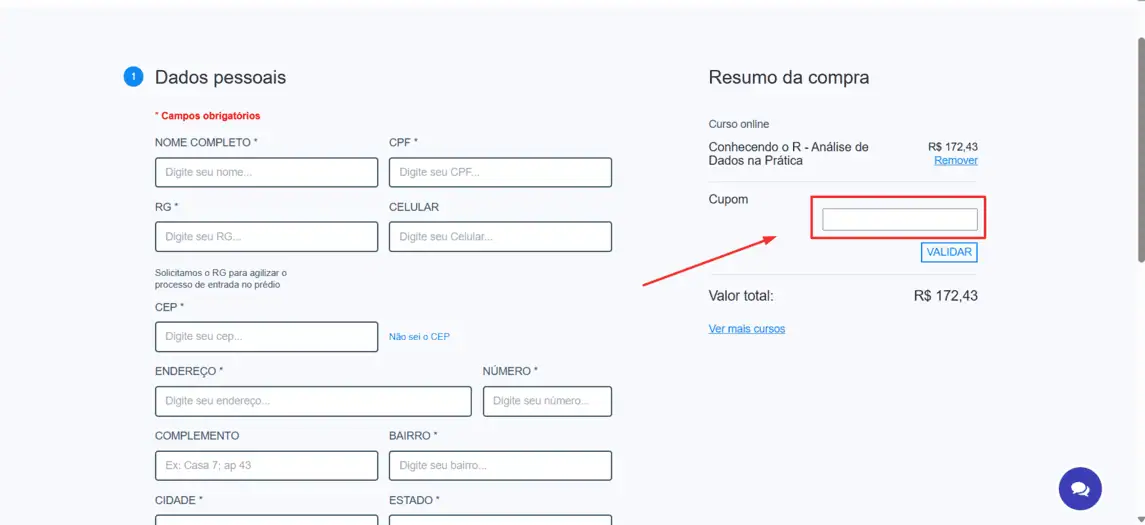Click the total price R$ 172,43 in bold
The image size is (1145, 525).
coord(946,296)
